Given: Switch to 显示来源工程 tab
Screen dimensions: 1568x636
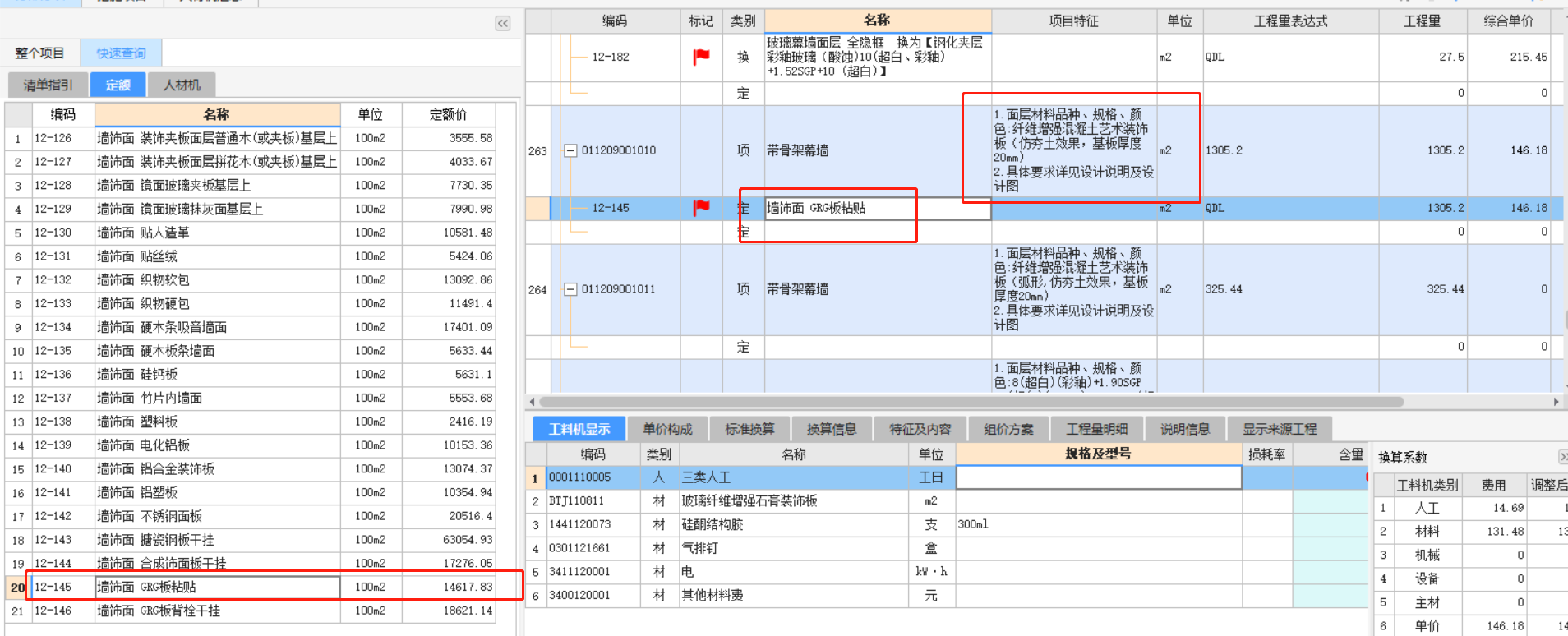Looking at the screenshot, I should [1280, 429].
